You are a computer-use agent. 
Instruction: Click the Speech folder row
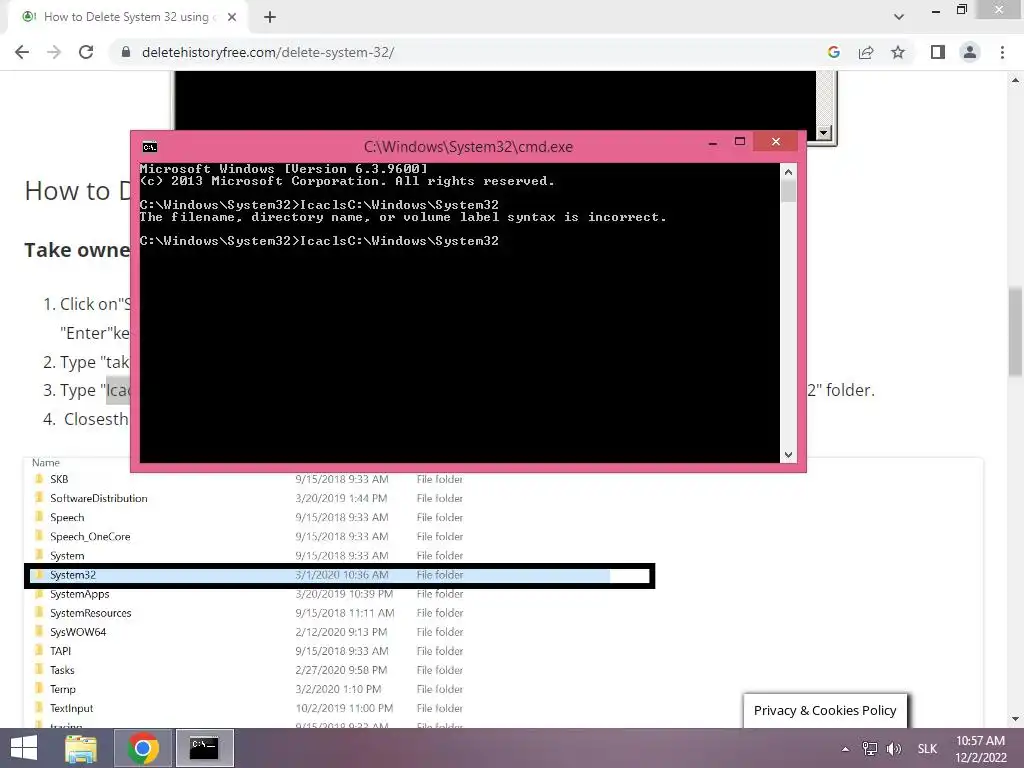coord(248,517)
